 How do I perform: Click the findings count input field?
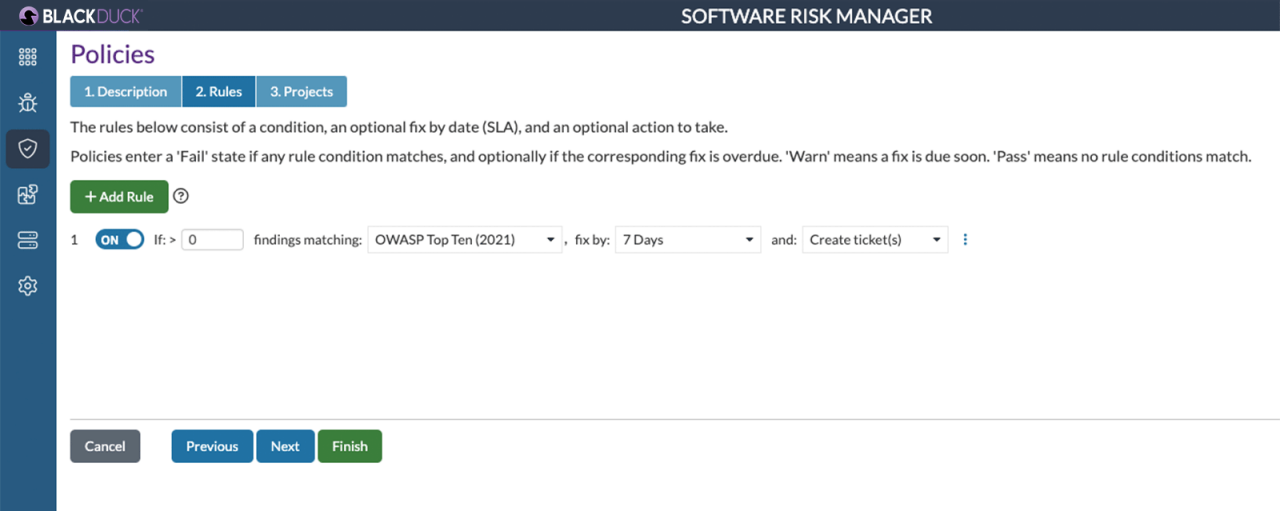pyautogui.click(x=212, y=240)
